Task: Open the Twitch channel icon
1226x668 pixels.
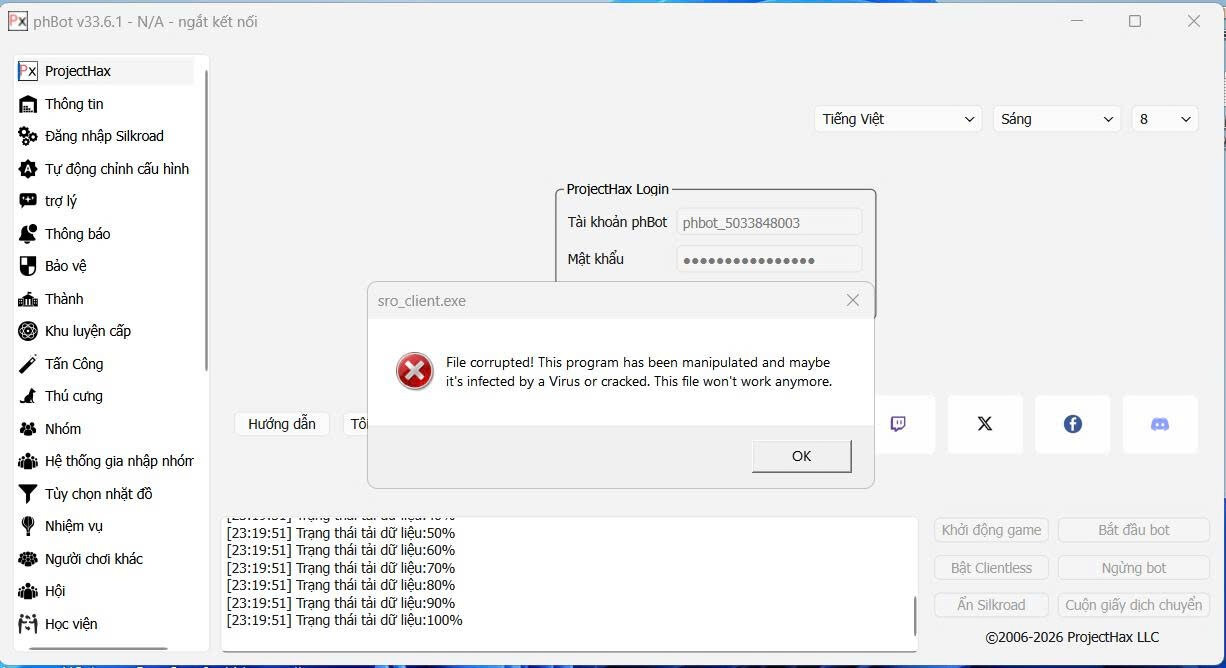Action: click(x=898, y=424)
